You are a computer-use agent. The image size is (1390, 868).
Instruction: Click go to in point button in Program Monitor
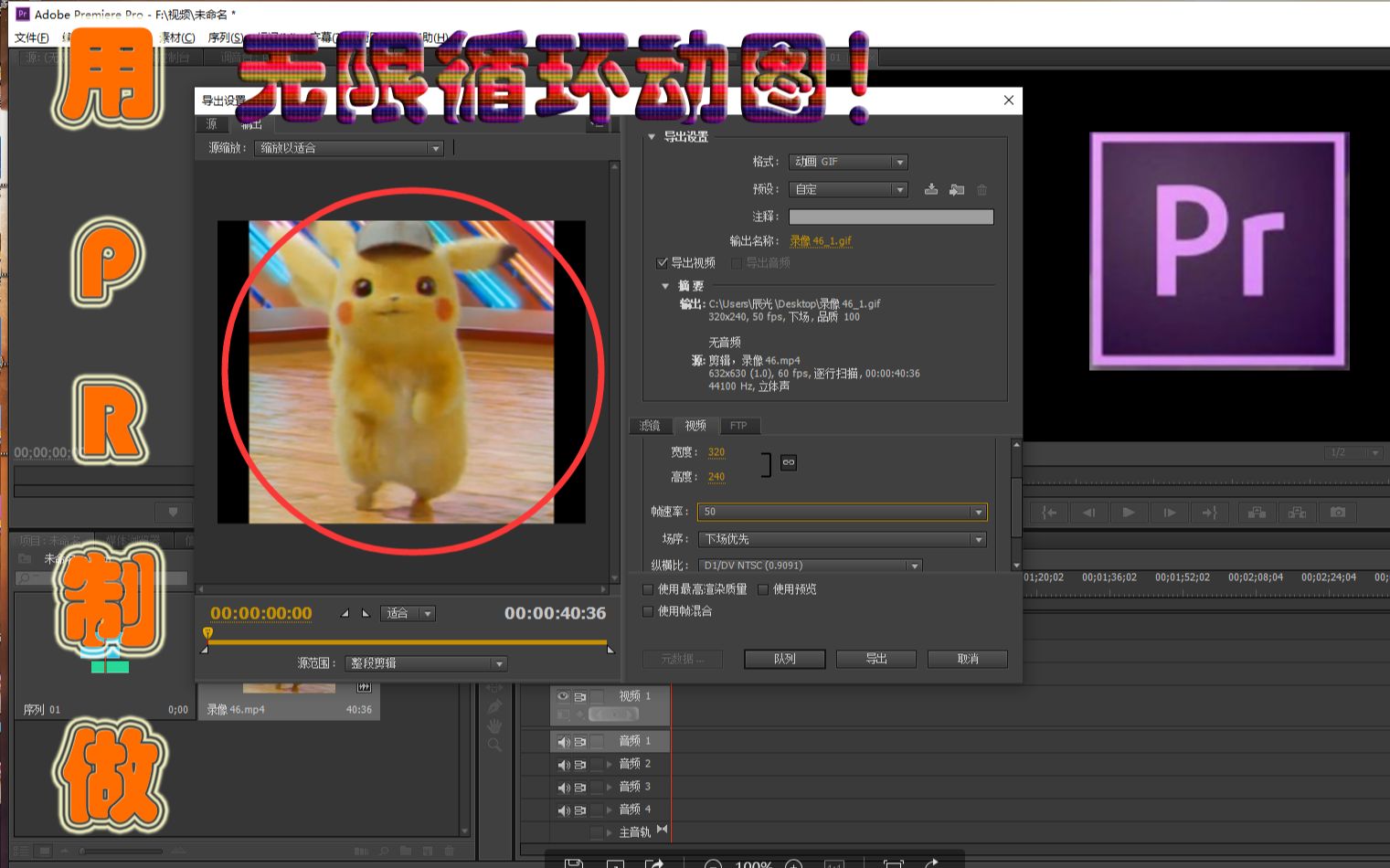click(1049, 513)
